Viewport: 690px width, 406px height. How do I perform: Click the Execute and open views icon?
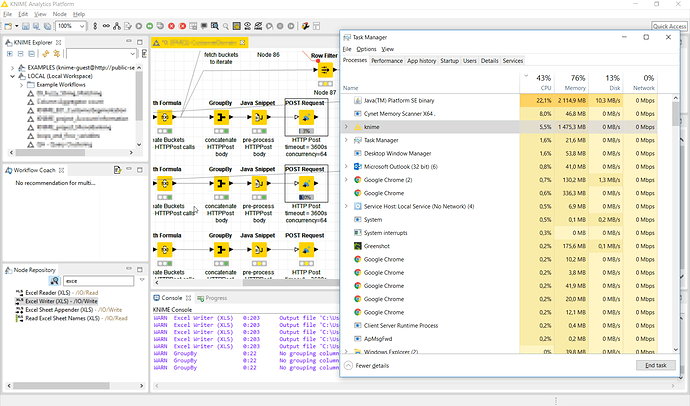[x=161, y=26]
